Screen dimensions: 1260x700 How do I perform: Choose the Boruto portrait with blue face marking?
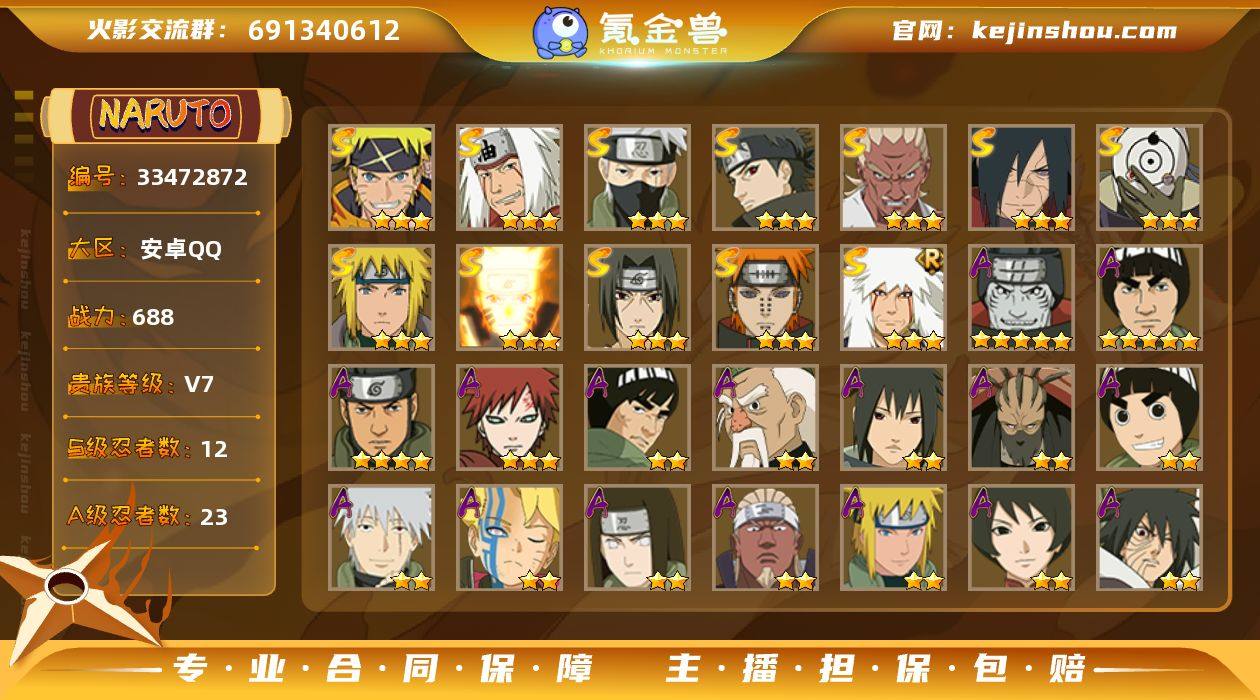510,538
